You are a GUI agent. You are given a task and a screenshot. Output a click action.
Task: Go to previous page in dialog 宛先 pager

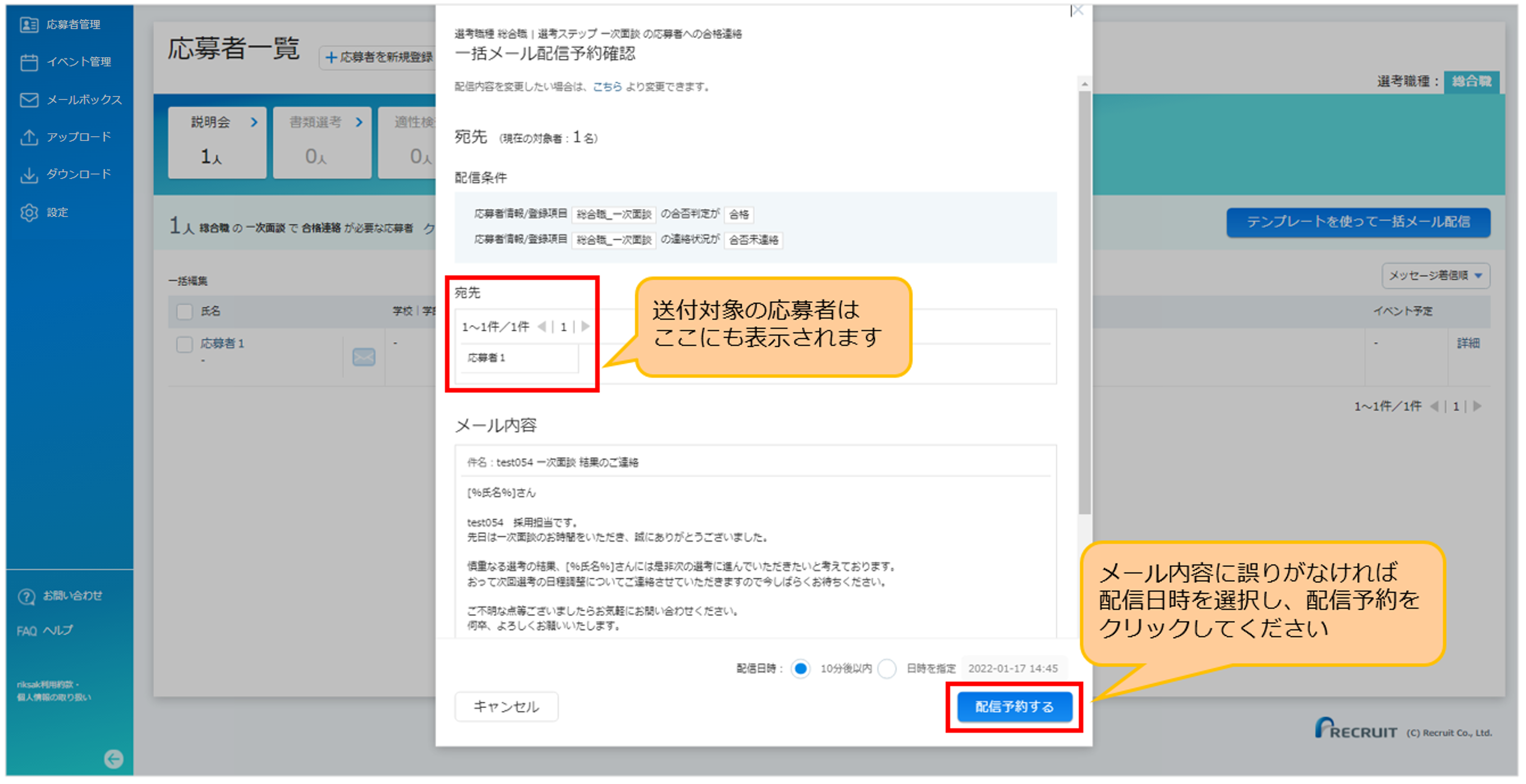point(541,327)
